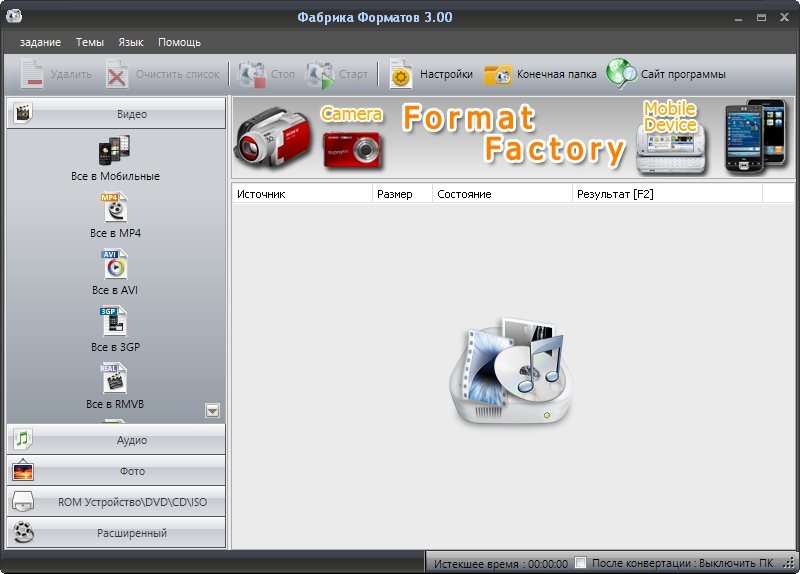The image size is (800, 574).
Task: Expand the ROM Устройство\DVD\CD\ISO section
Action: (116, 502)
